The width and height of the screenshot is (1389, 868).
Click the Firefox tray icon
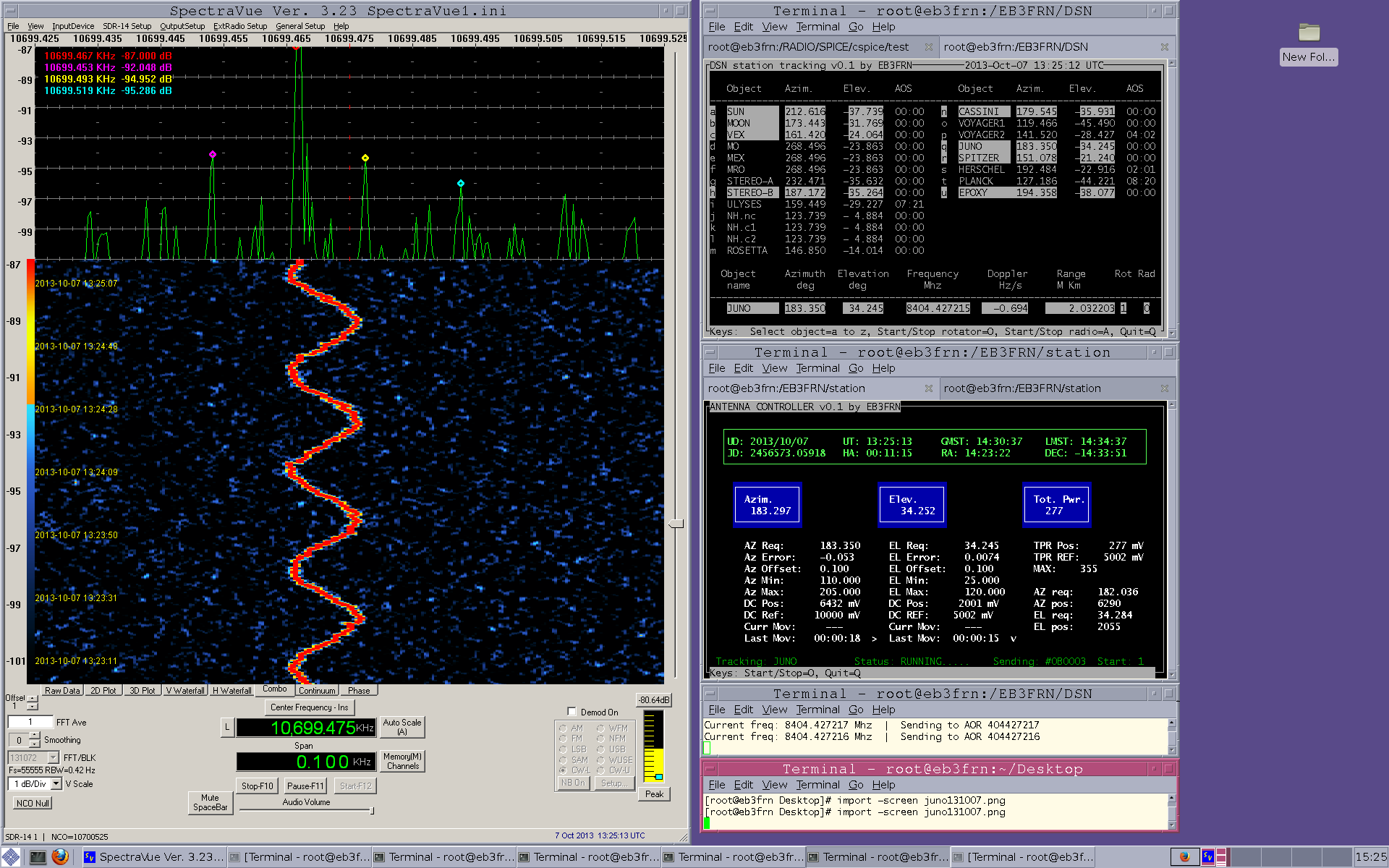(x=1184, y=856)
